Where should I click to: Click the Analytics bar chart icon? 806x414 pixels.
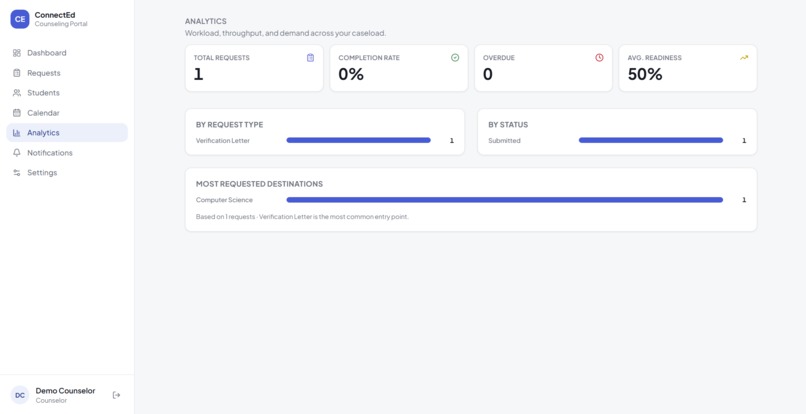click(16, 133)
